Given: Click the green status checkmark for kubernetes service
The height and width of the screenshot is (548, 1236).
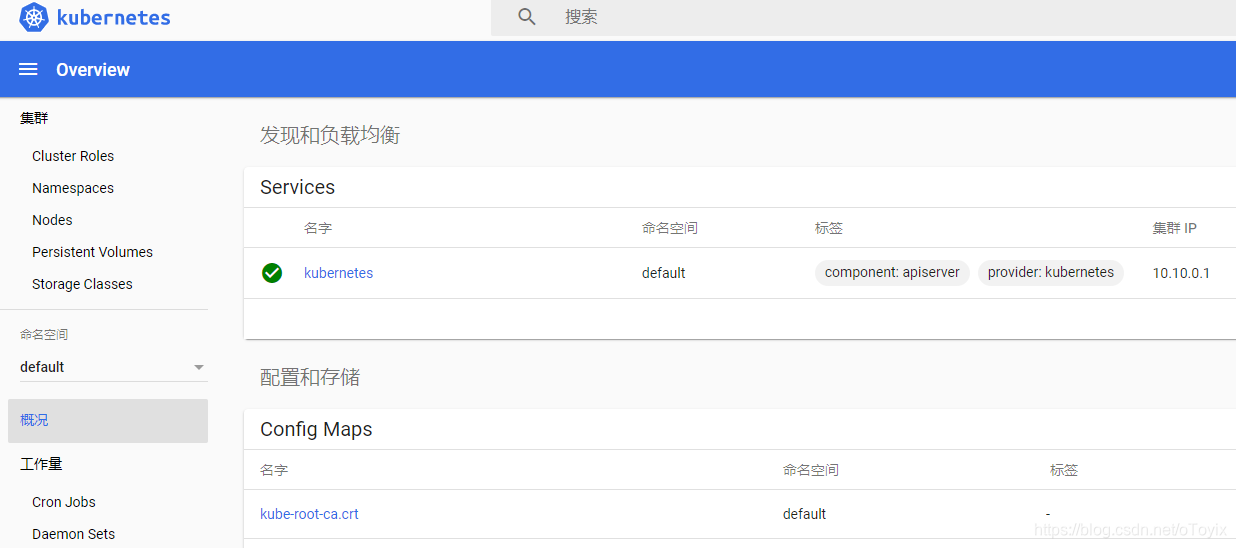Looking at the screenshot, I should tap(272, 273).
